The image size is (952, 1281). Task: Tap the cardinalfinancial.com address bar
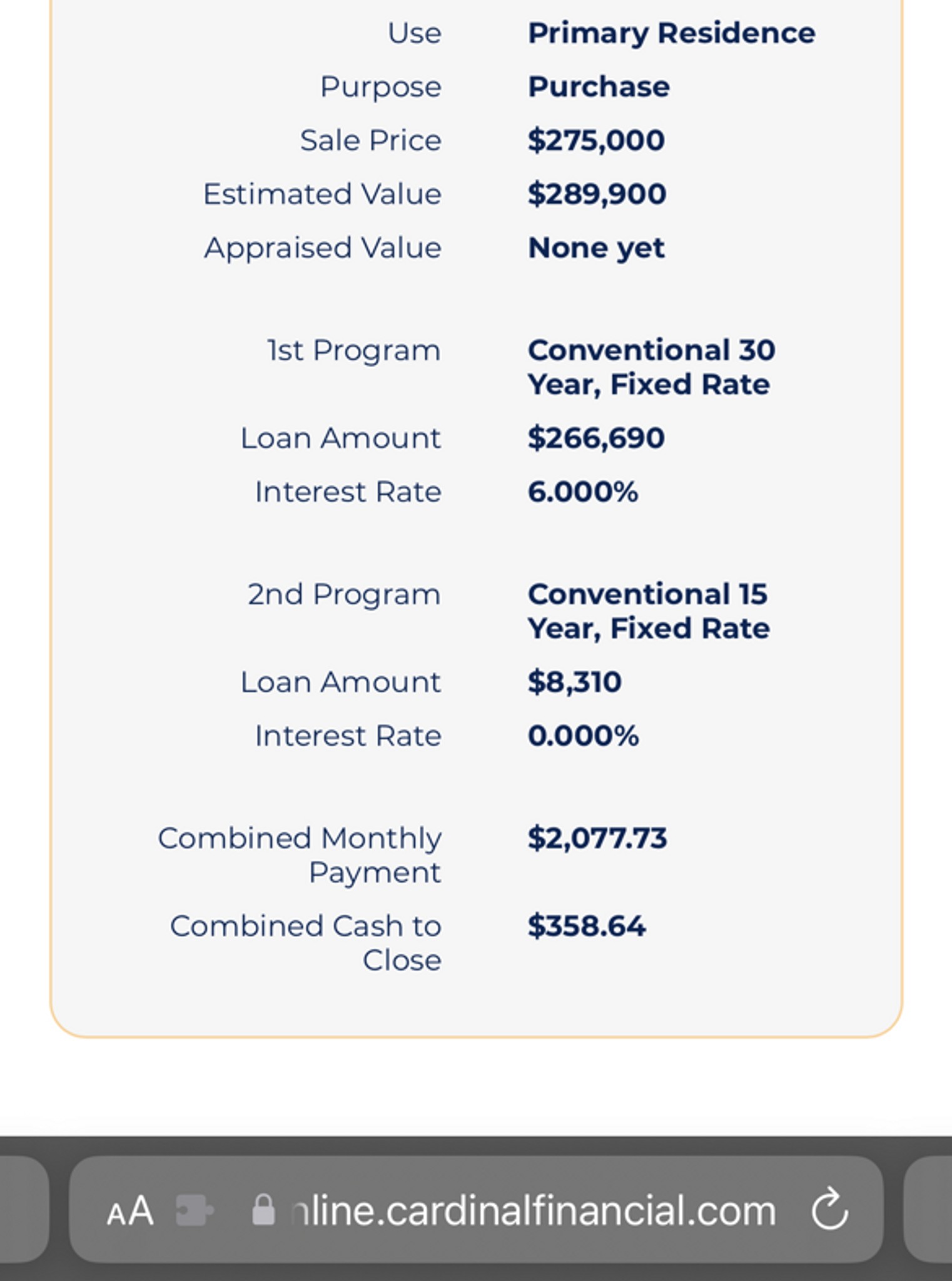pos(476,1209)
